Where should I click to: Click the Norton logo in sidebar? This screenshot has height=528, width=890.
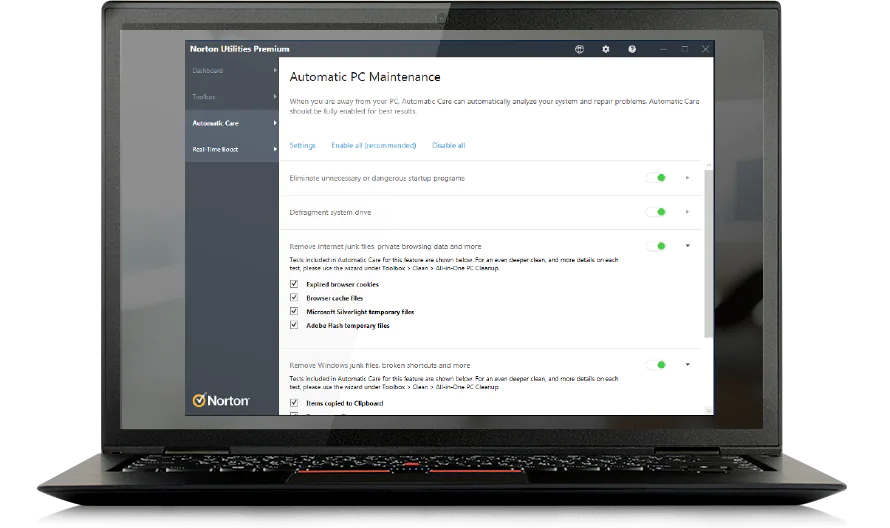point(221,400)
